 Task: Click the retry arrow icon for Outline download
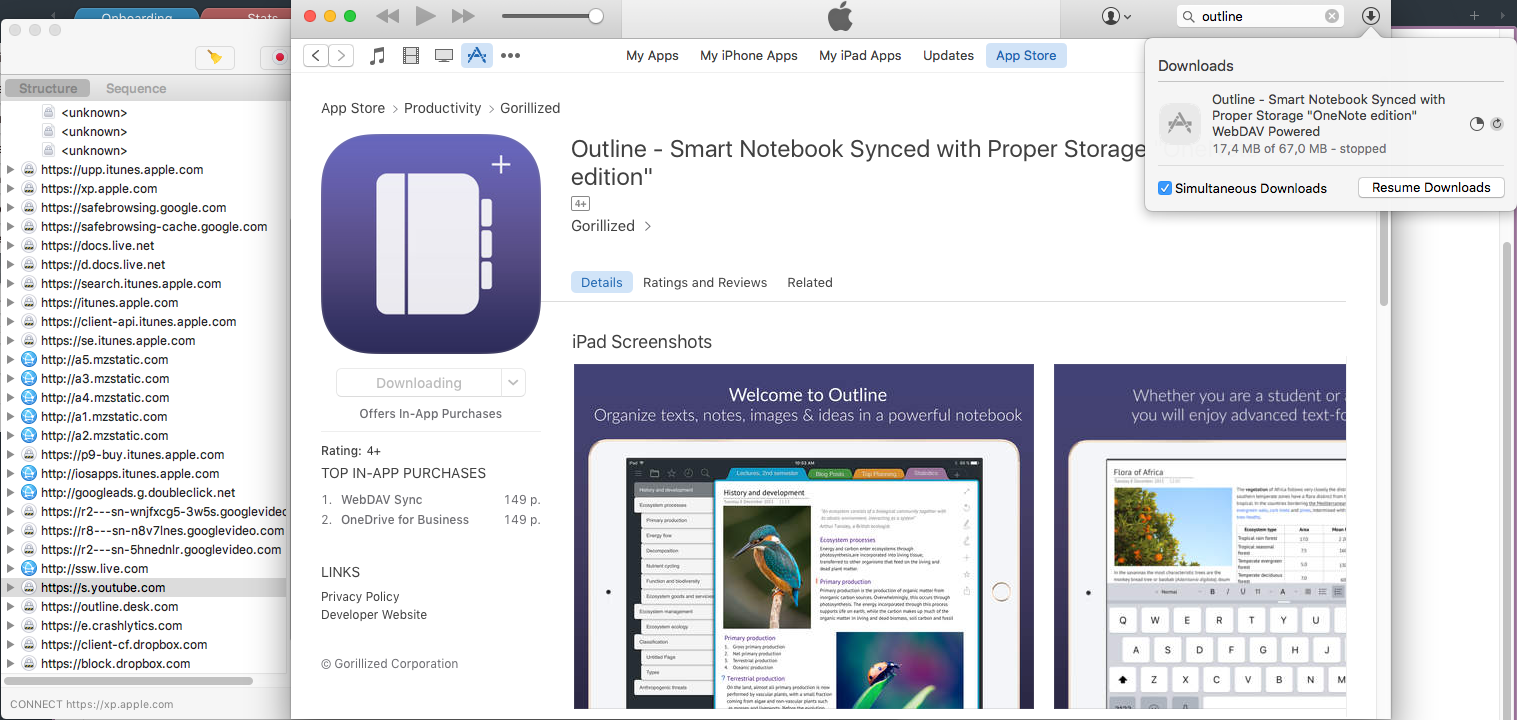point(1497,124)
